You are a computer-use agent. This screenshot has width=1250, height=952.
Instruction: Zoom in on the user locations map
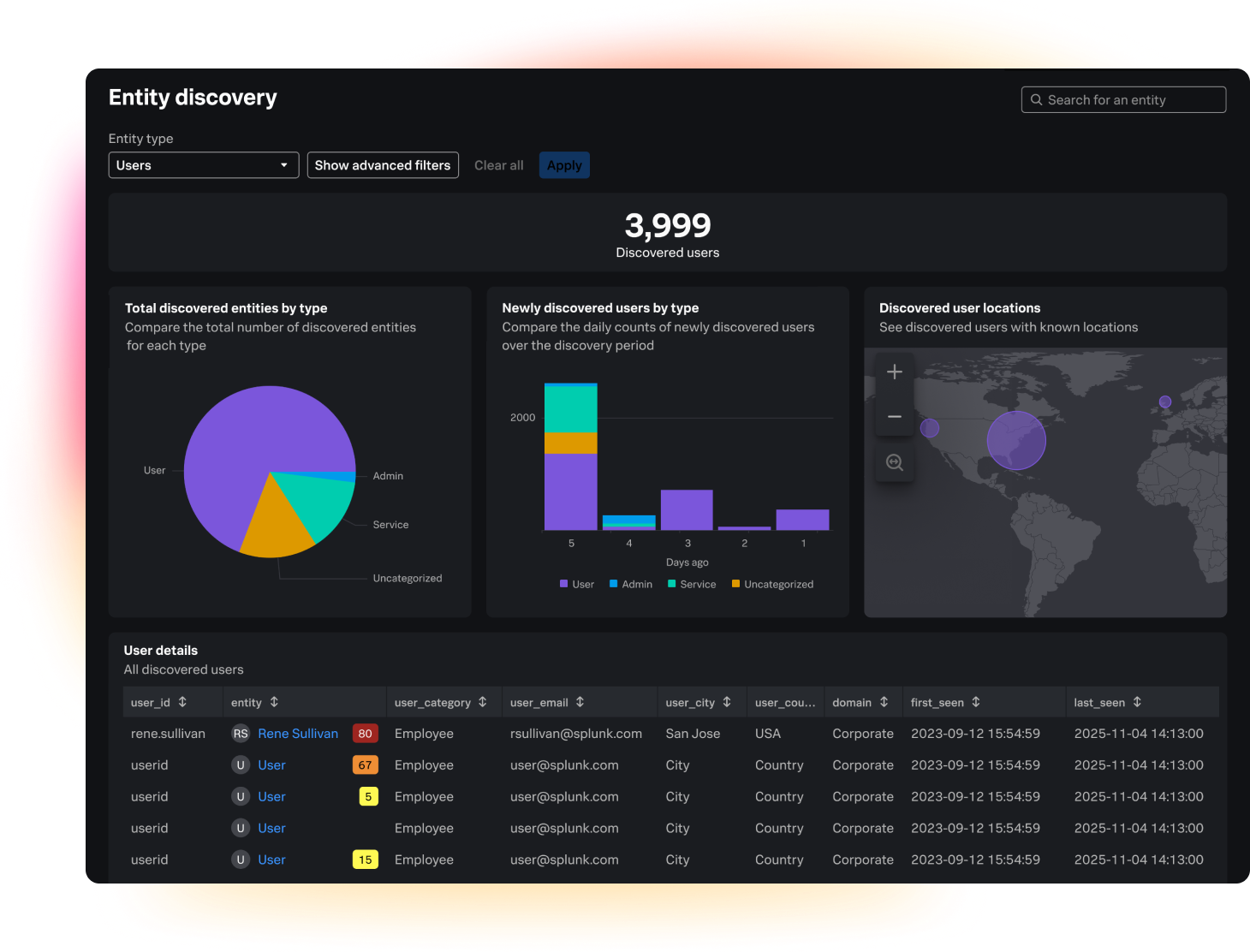(894, 372)
